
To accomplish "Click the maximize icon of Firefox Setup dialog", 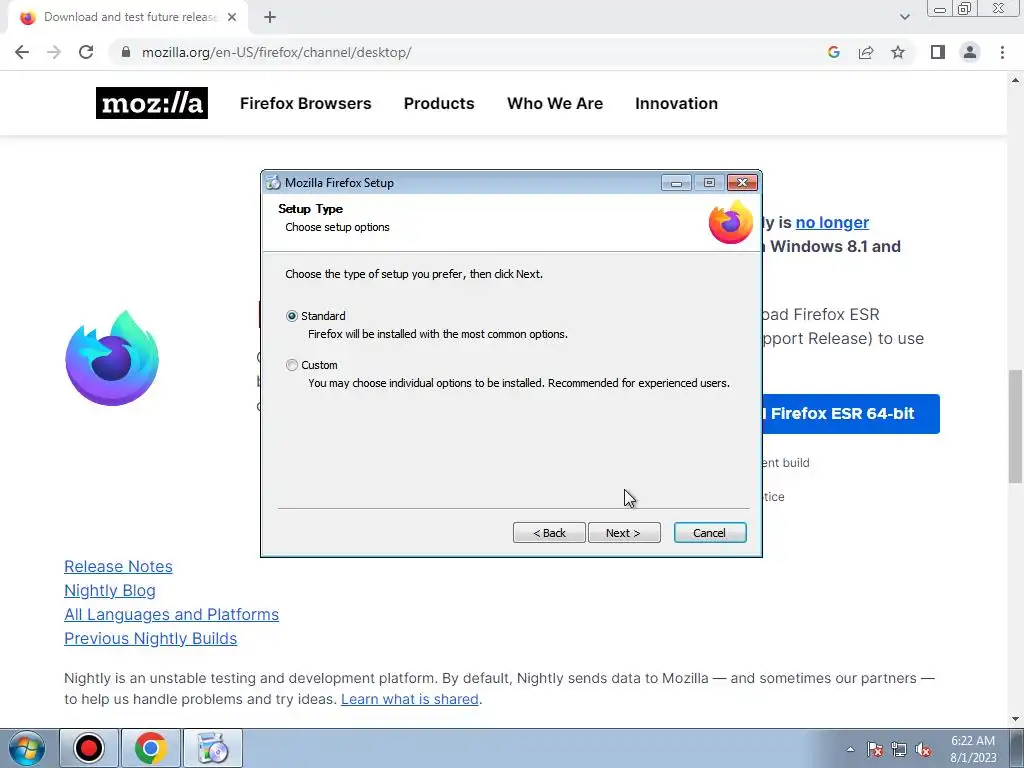I will [709, 183].
